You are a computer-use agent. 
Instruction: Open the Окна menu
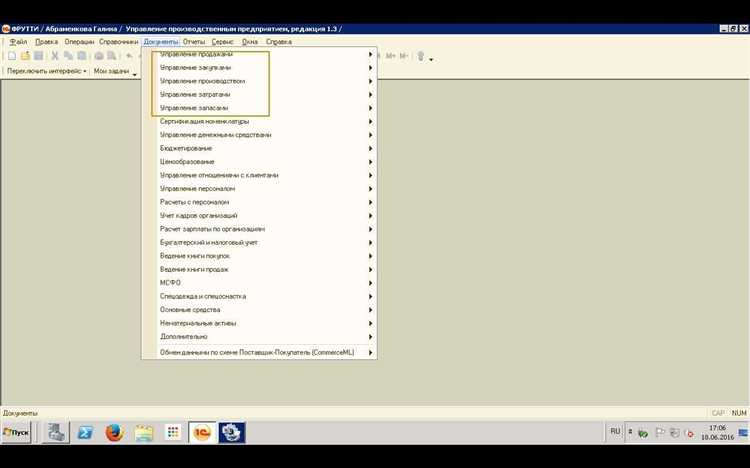[250, 42]
